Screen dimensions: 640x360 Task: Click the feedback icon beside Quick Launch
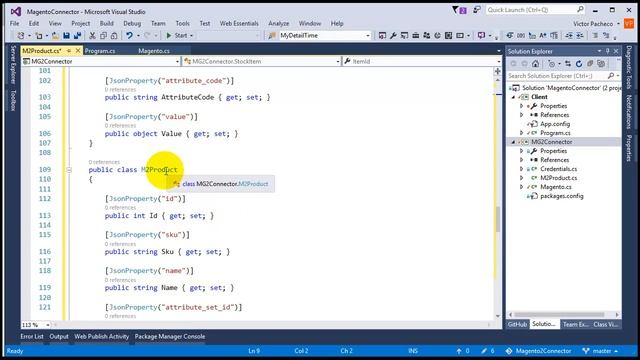476,10
